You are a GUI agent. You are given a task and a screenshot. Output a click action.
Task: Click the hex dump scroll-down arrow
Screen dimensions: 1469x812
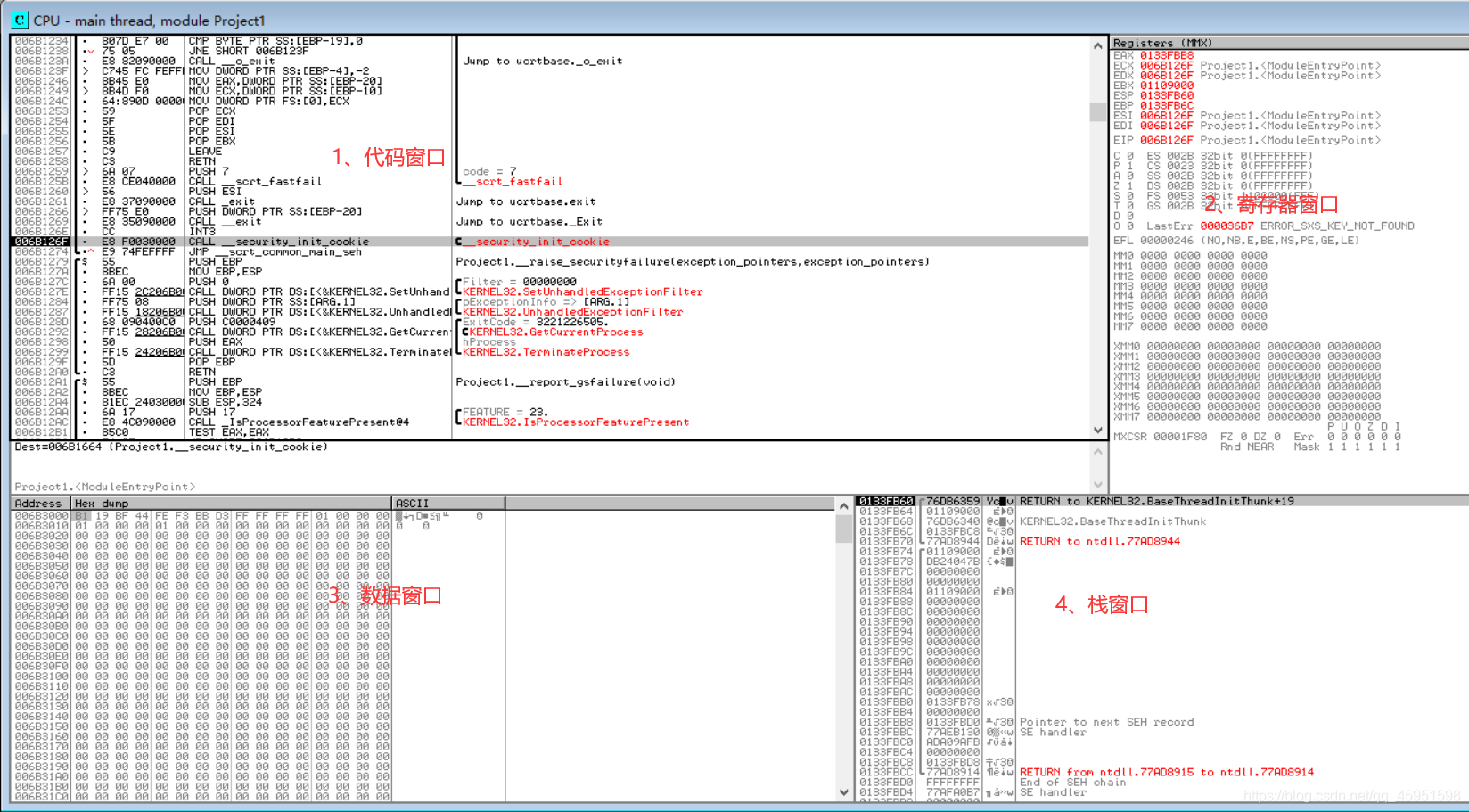click(843, 792)
